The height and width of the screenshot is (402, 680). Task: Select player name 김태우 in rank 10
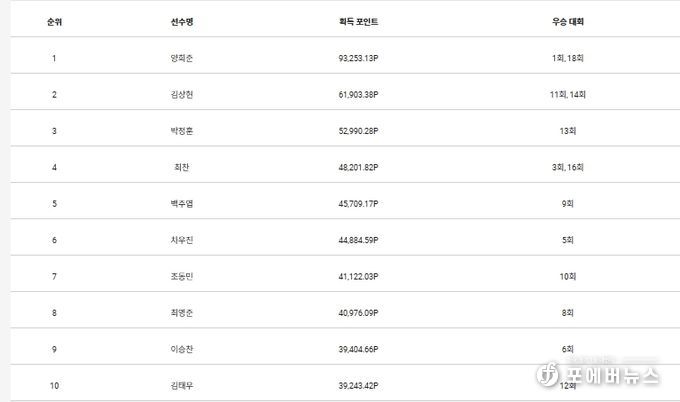point(182,386)
